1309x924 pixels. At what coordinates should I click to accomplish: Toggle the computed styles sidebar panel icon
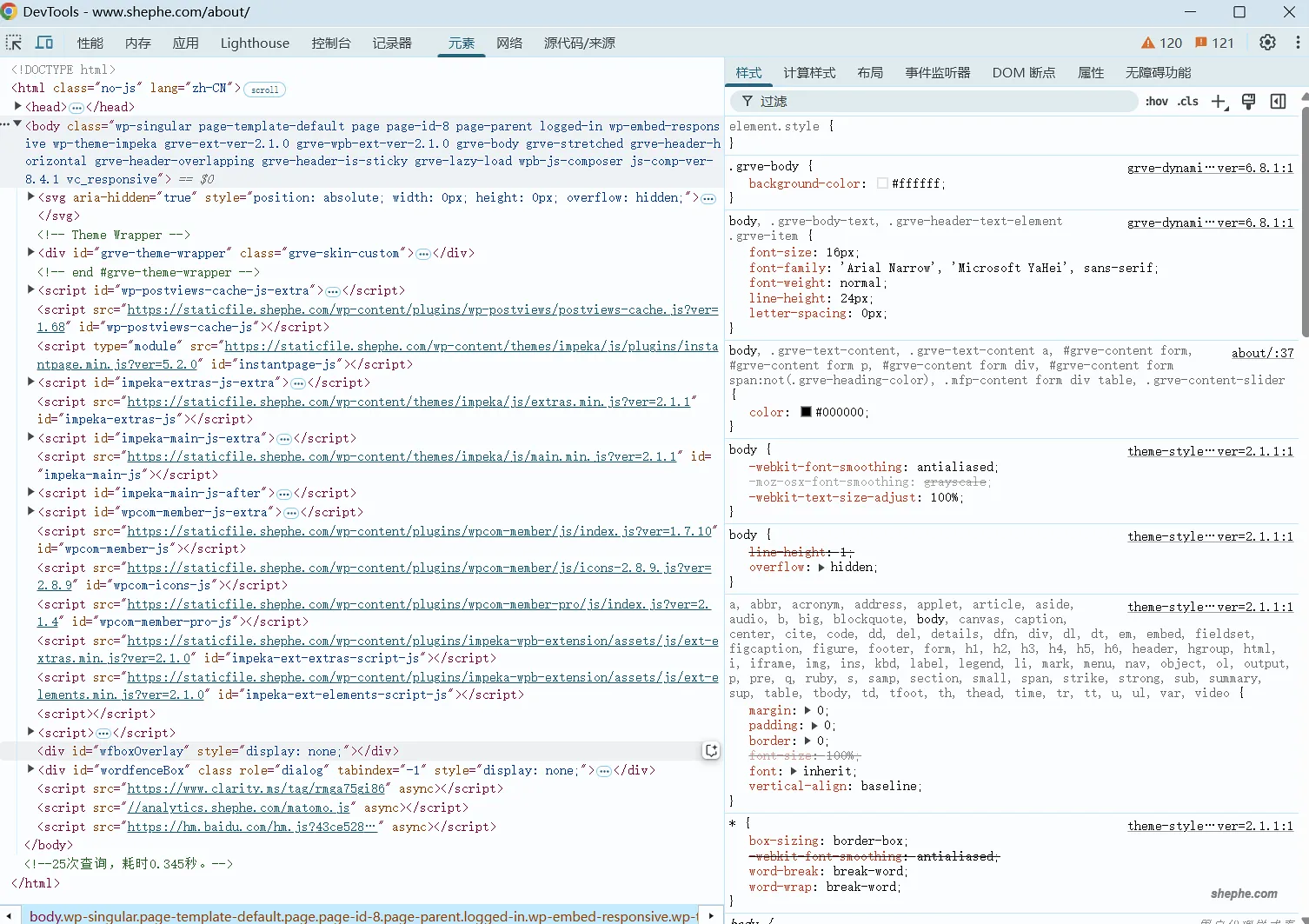point(1278,101)
